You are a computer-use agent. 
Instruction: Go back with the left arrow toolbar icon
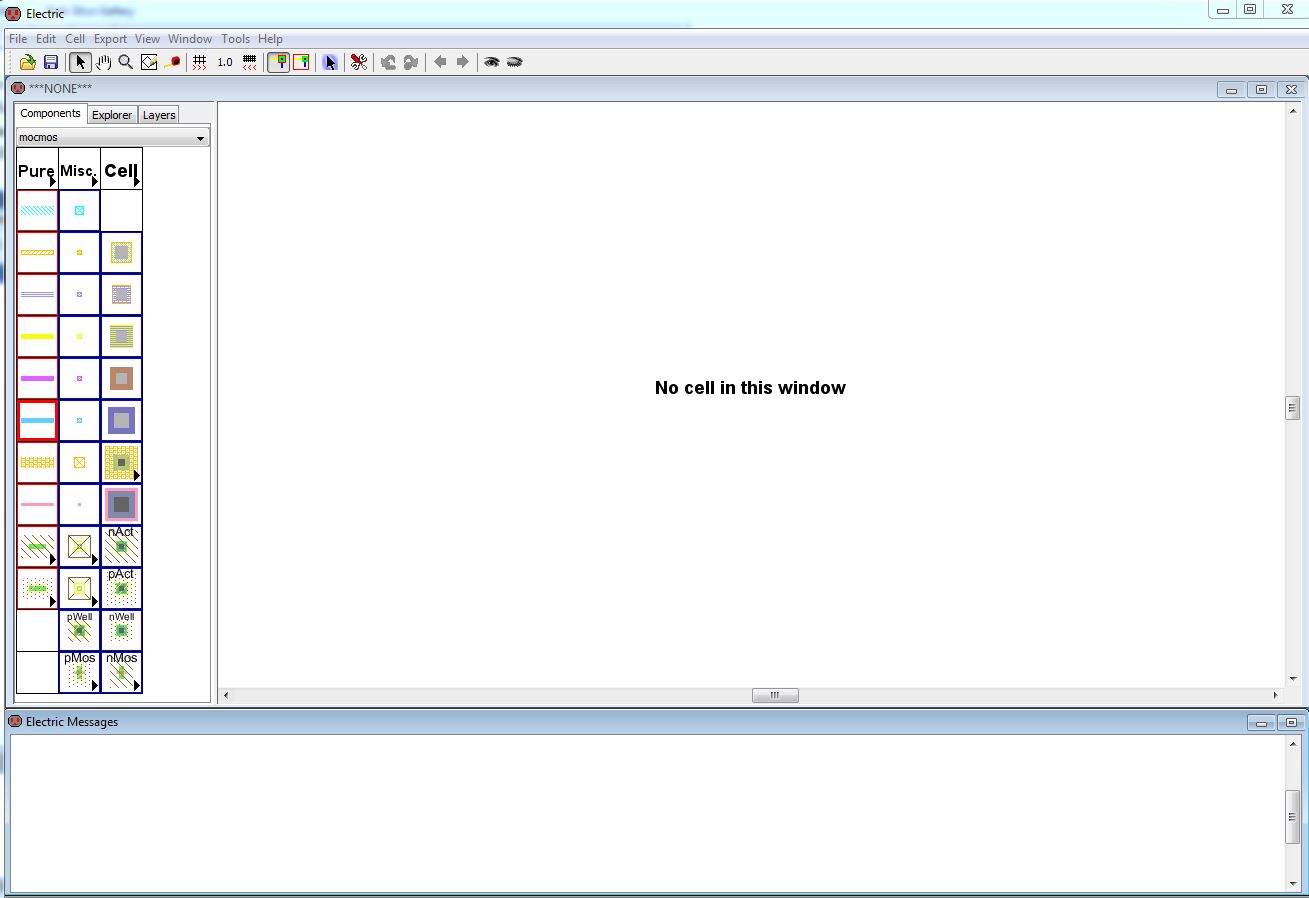coord(440,62)
